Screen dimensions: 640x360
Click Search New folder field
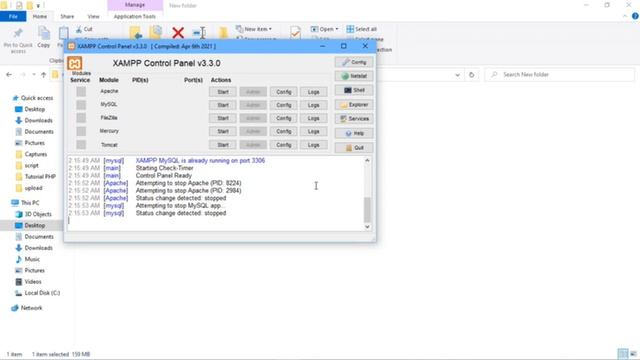pyautogui.click(x=560, y=75)
